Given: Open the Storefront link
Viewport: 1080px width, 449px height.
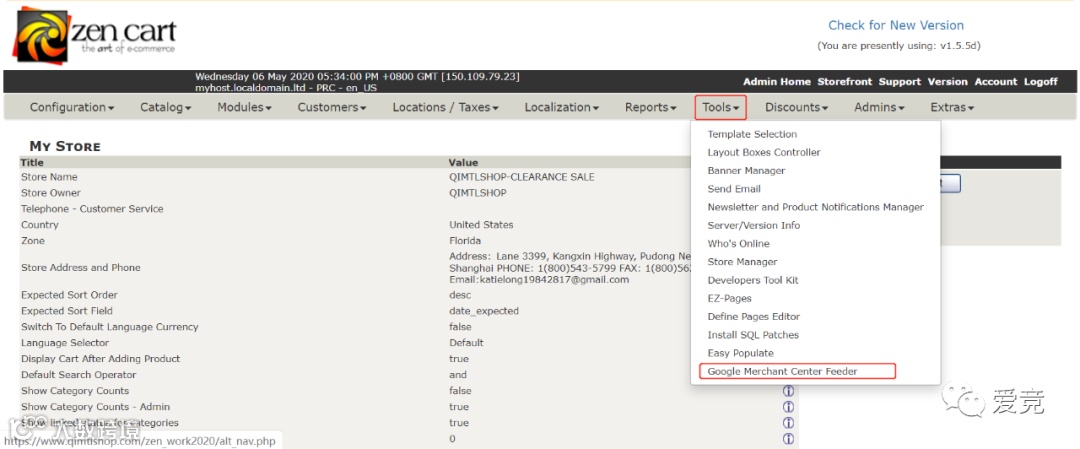Looking at the screenshot, I should (844, 81).
